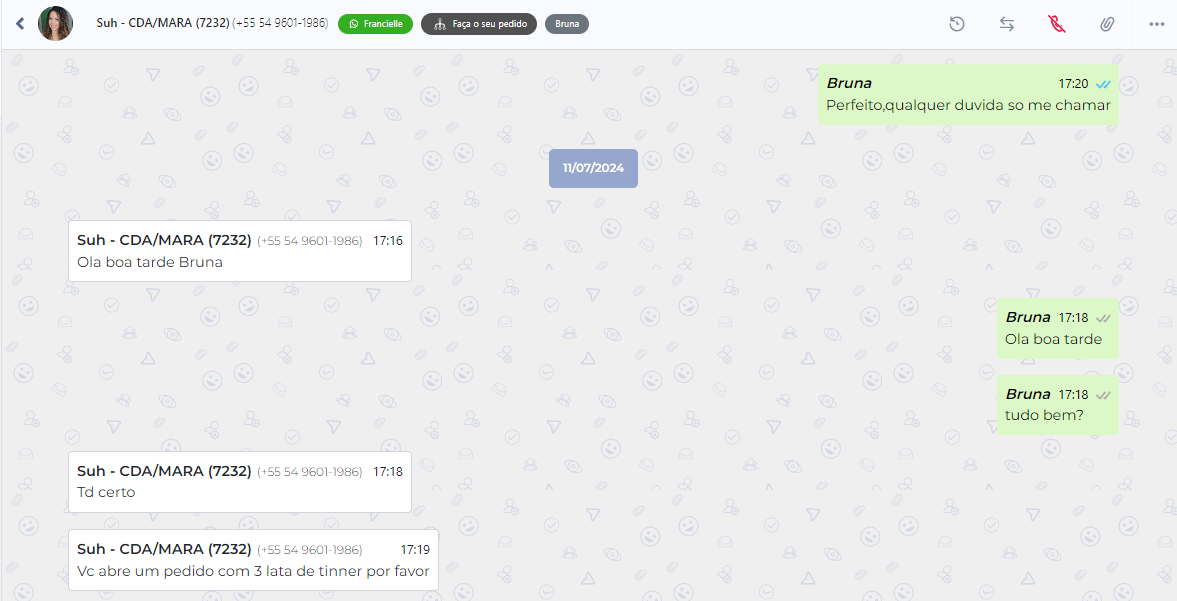
Task: Click the 'Perfeito, qualquer duvida' message bubble
Action: click(968, 95)
